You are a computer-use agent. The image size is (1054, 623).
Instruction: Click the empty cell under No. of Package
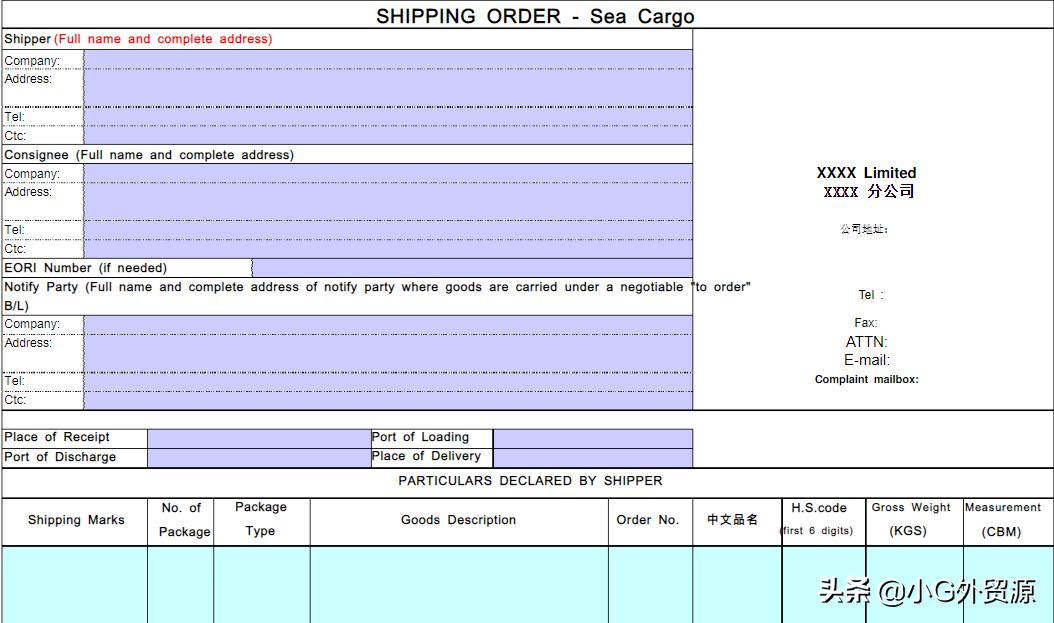point(181,585)
